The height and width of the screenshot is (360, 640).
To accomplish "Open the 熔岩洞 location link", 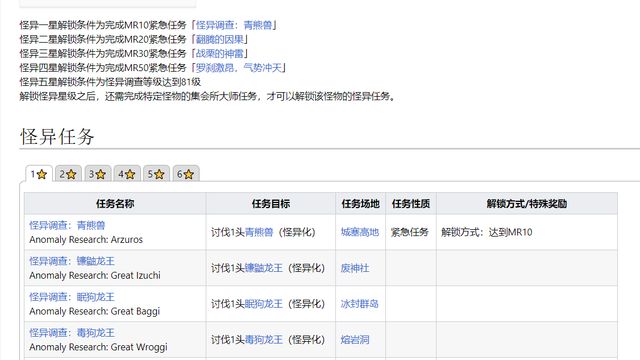I will tap(355, 340).
